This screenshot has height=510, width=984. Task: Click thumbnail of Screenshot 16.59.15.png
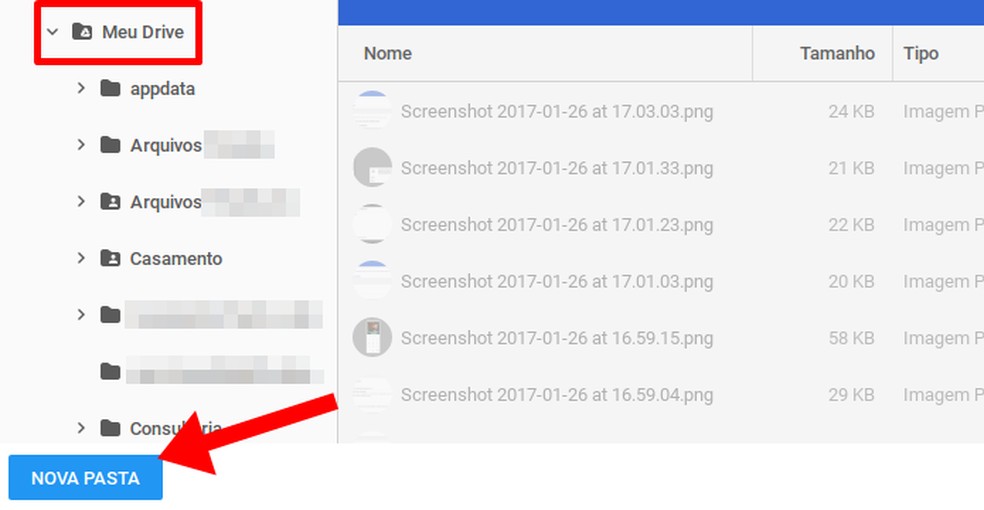(x=372, y=338)
